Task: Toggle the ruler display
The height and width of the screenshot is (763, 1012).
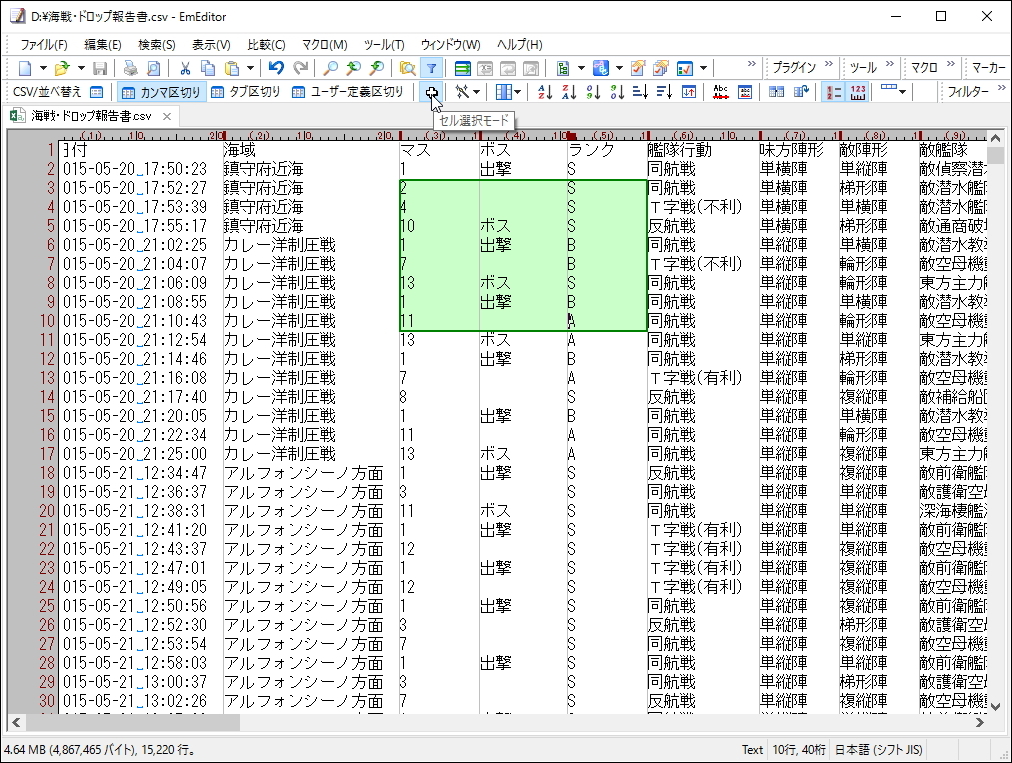Action: click(857, 93)
